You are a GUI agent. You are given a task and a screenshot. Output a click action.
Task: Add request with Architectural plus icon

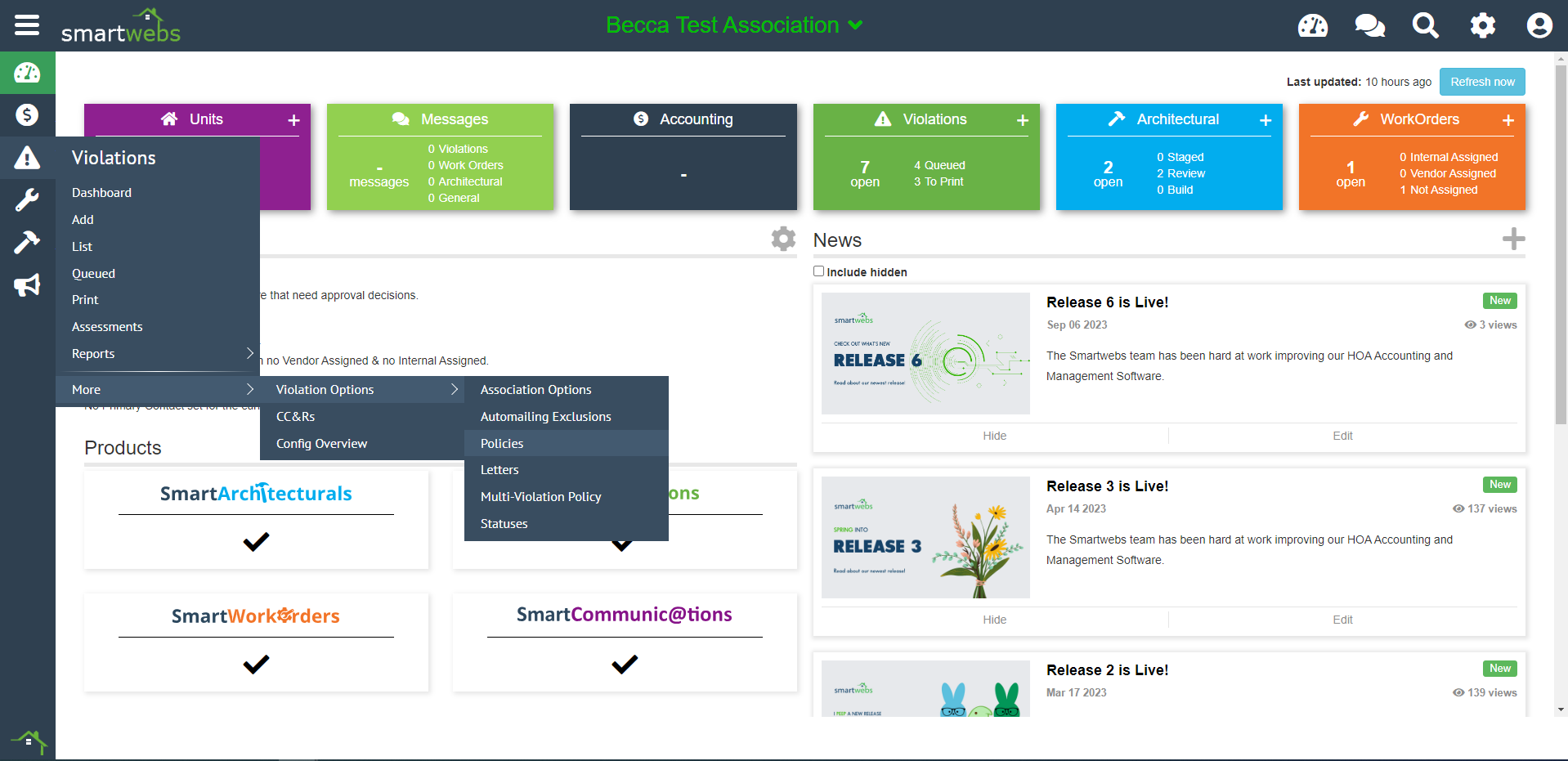click(1266, 120)
